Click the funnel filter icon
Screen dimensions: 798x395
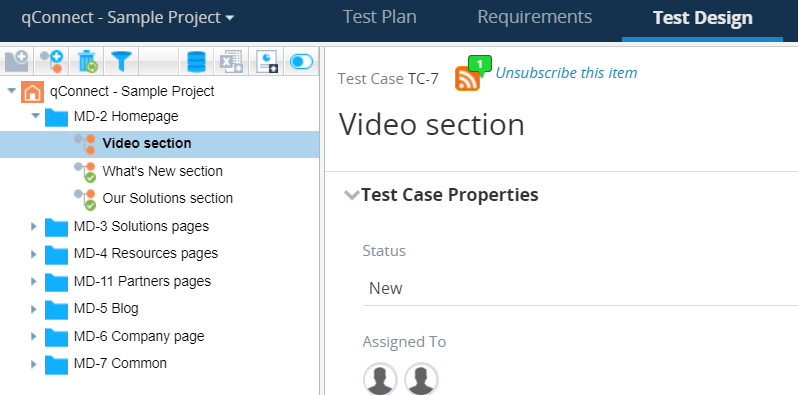tap(121, 61)
